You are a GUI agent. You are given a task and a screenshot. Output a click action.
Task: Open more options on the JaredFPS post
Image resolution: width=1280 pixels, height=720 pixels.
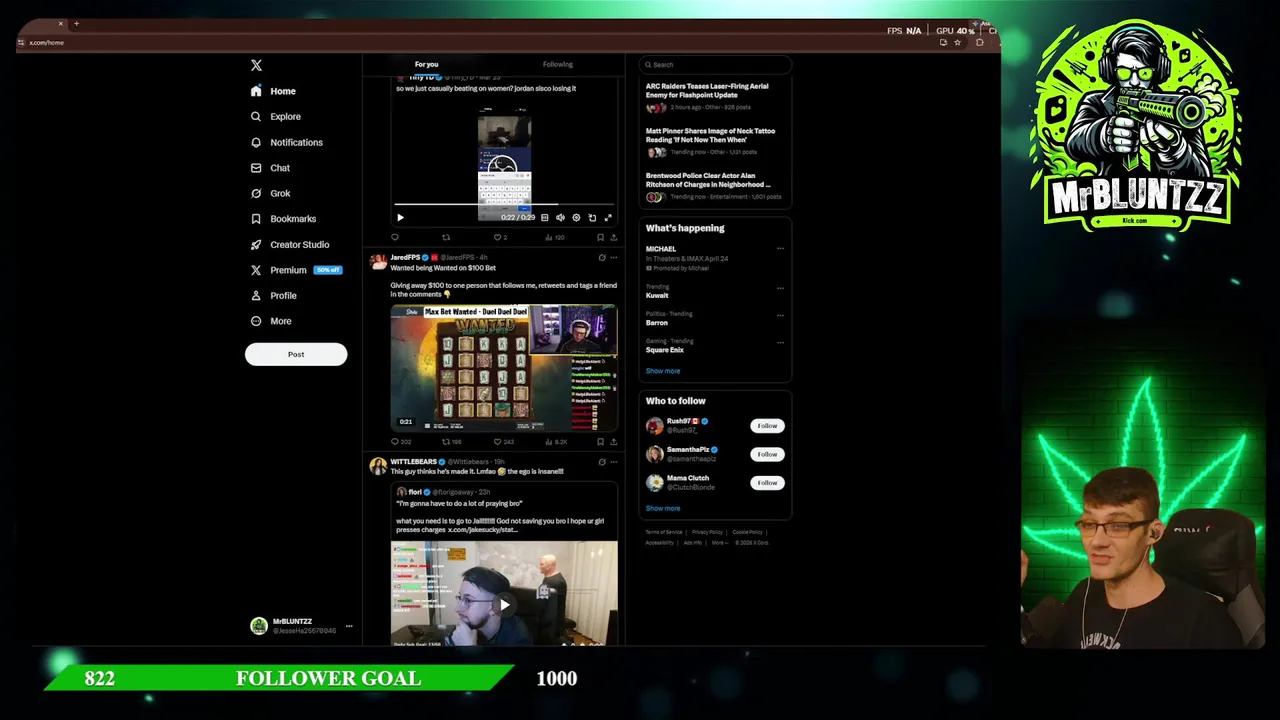614,258
